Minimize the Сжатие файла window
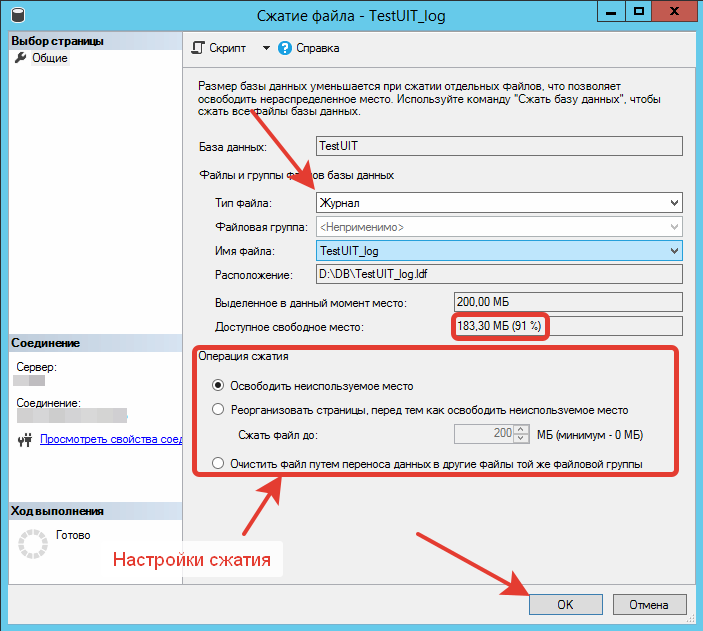This screenshot has width=703, height=631. (611, 11)
